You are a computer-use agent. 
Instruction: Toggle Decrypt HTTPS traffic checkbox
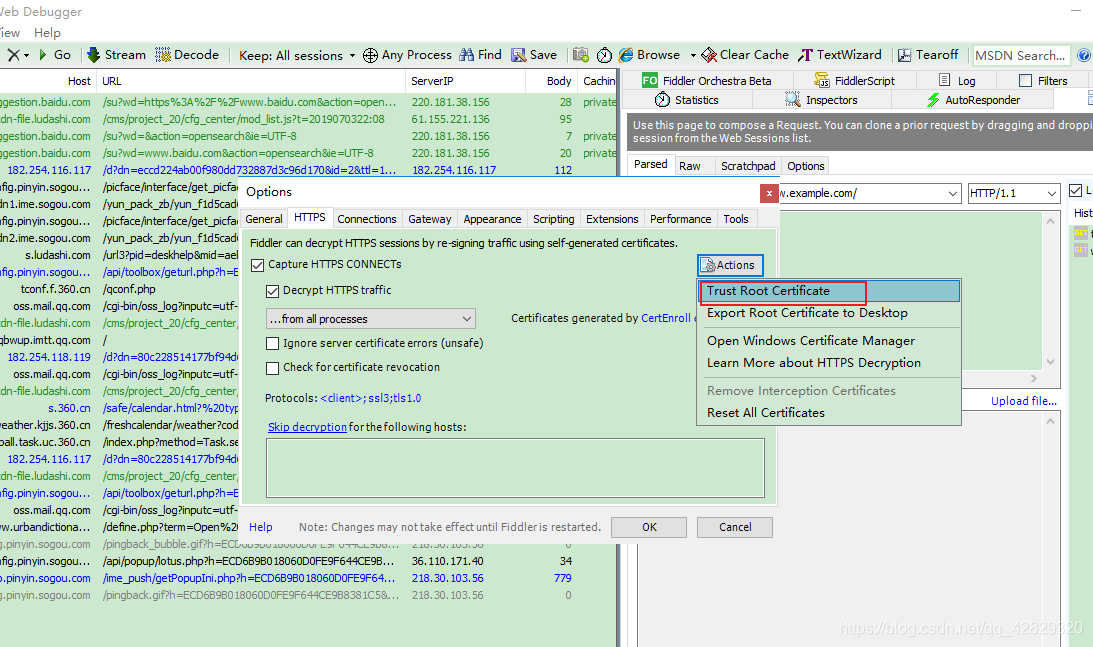click(273, 291)
